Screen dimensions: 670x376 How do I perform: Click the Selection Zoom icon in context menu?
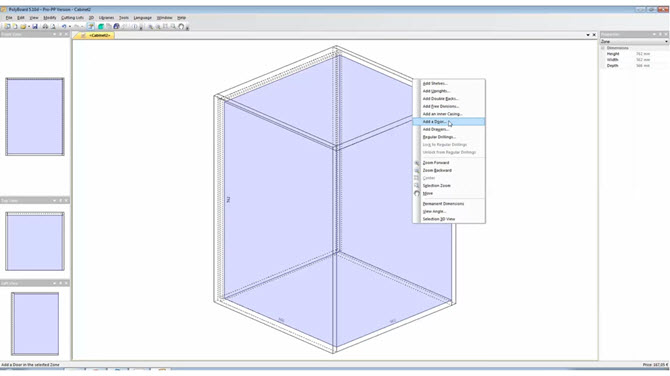(x=417, y=185)
